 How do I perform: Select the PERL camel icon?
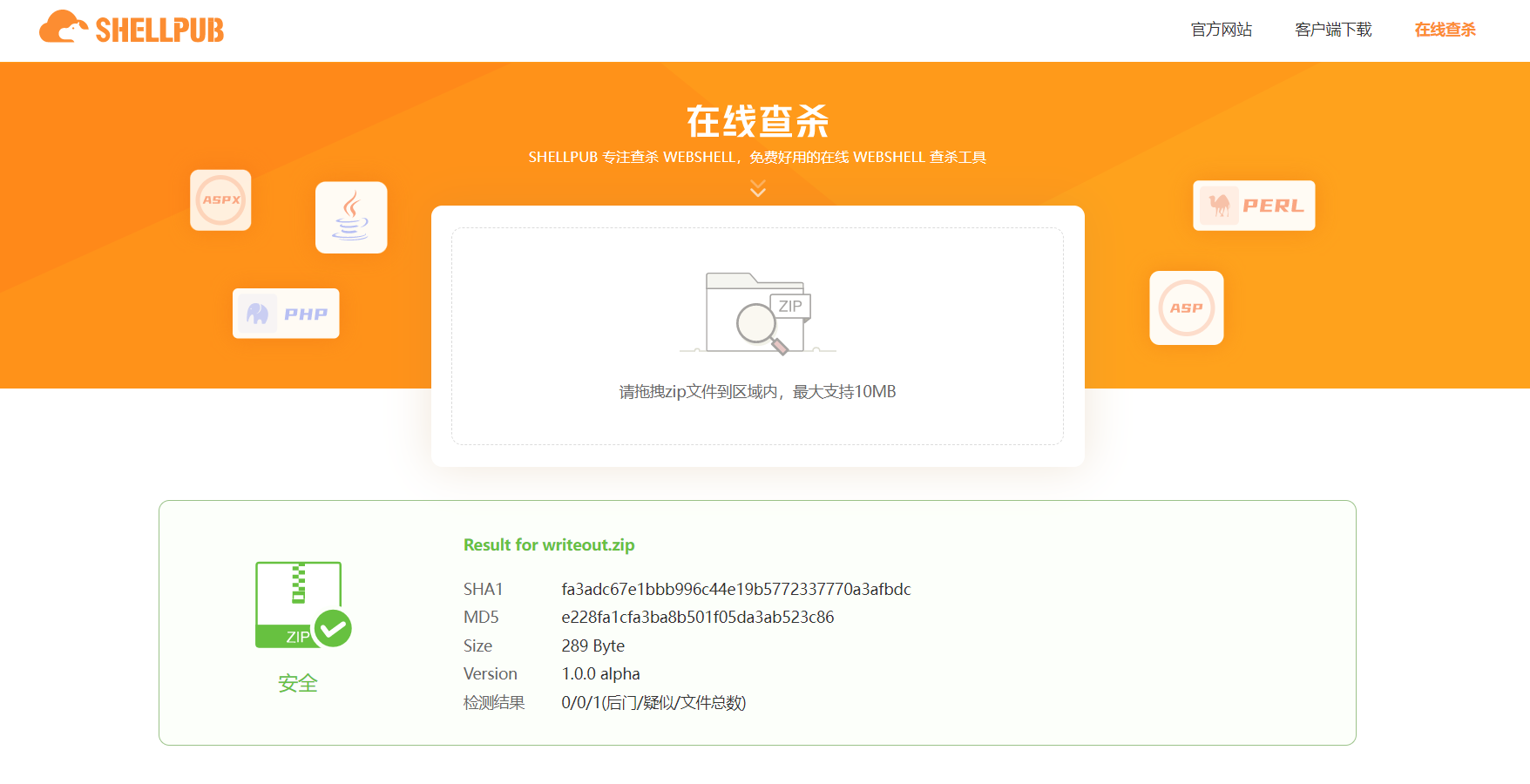[1253, 206]
